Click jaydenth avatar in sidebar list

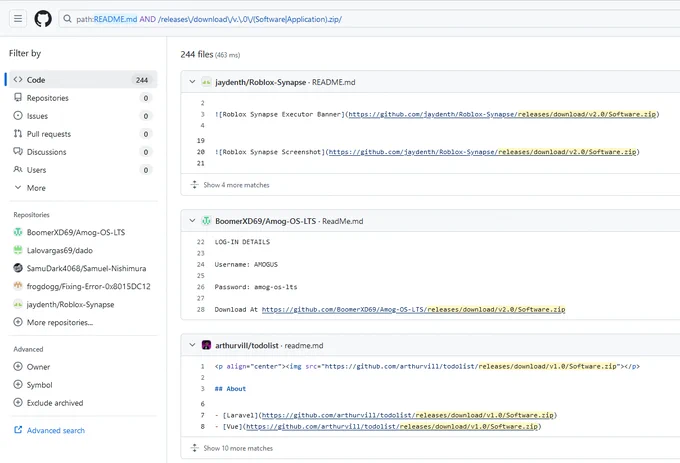(18, 304)
